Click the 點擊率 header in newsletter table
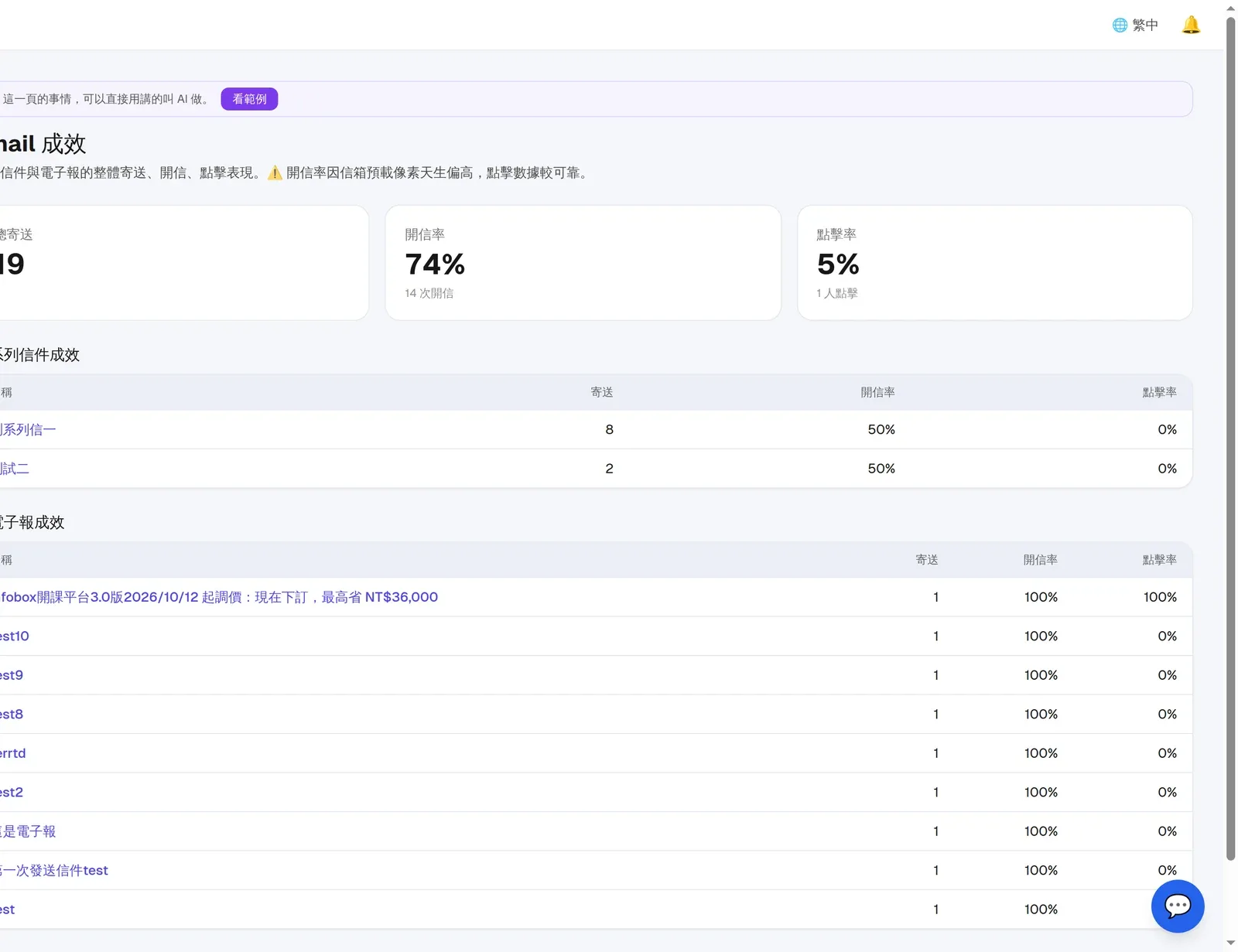 tap(1159, 559)
